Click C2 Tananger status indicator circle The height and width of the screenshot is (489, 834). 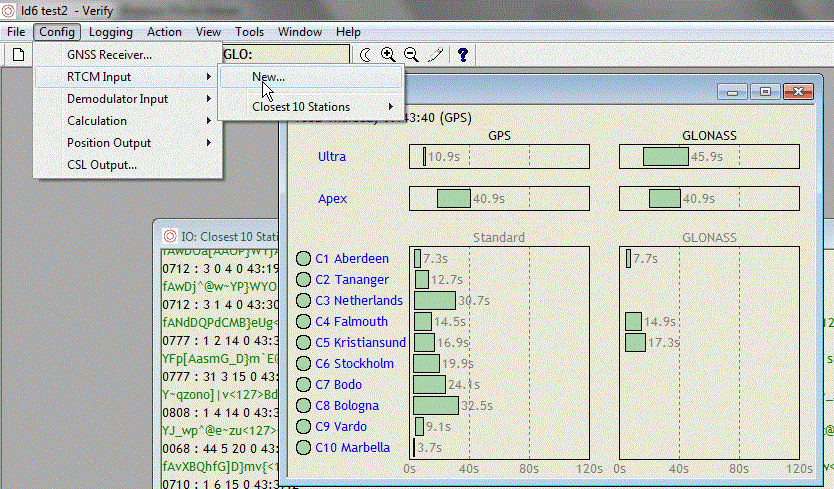(x=303, y=279)
